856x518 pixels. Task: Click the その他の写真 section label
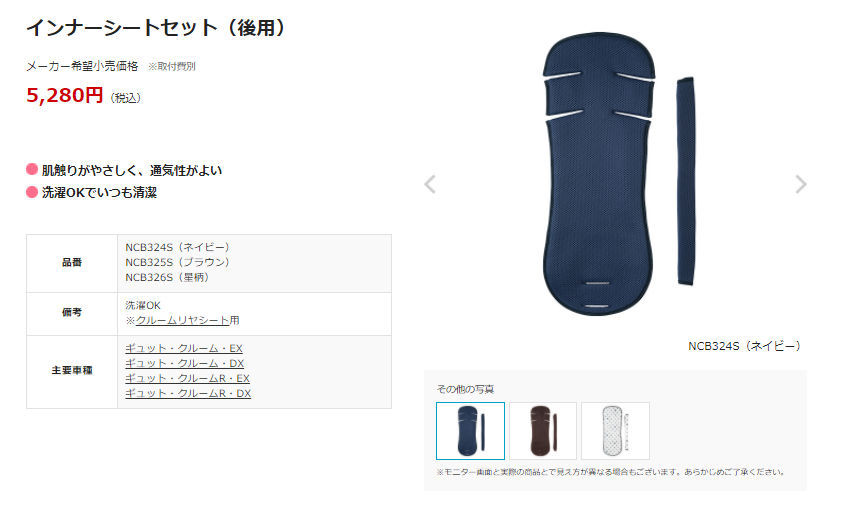[465, 389]
